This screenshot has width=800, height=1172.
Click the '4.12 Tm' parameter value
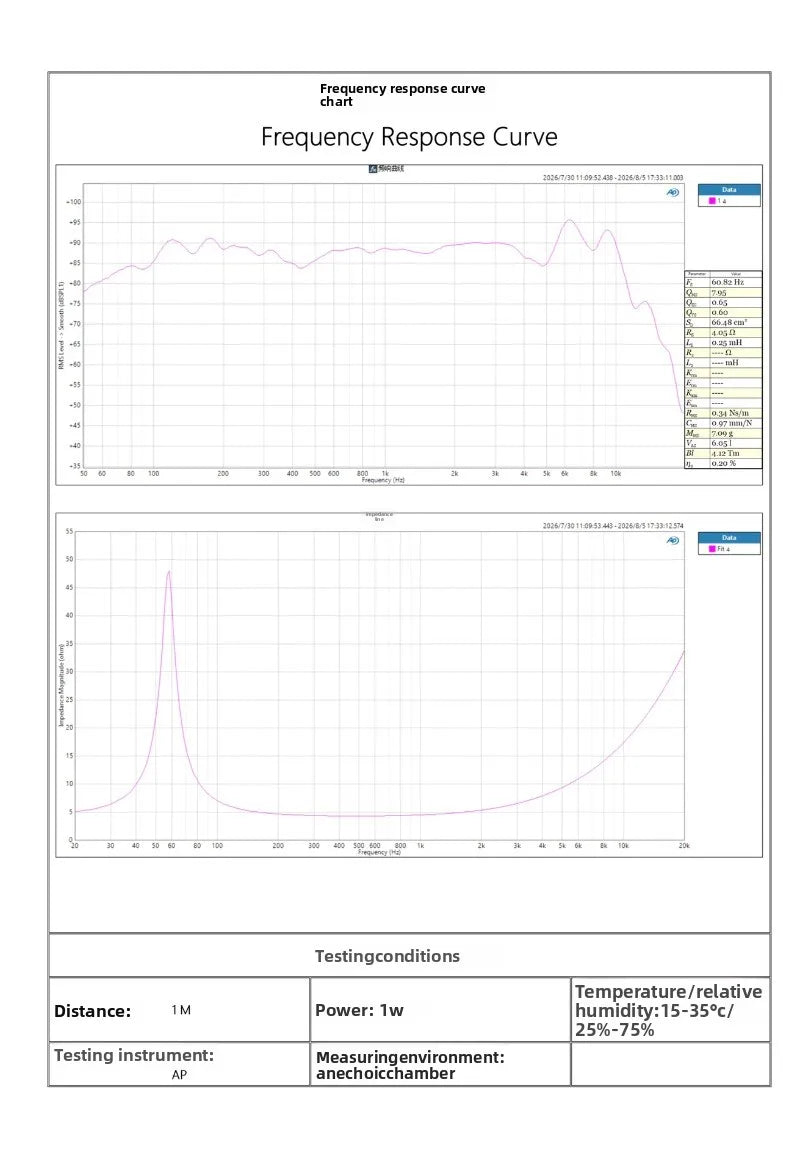click(724, 453)
